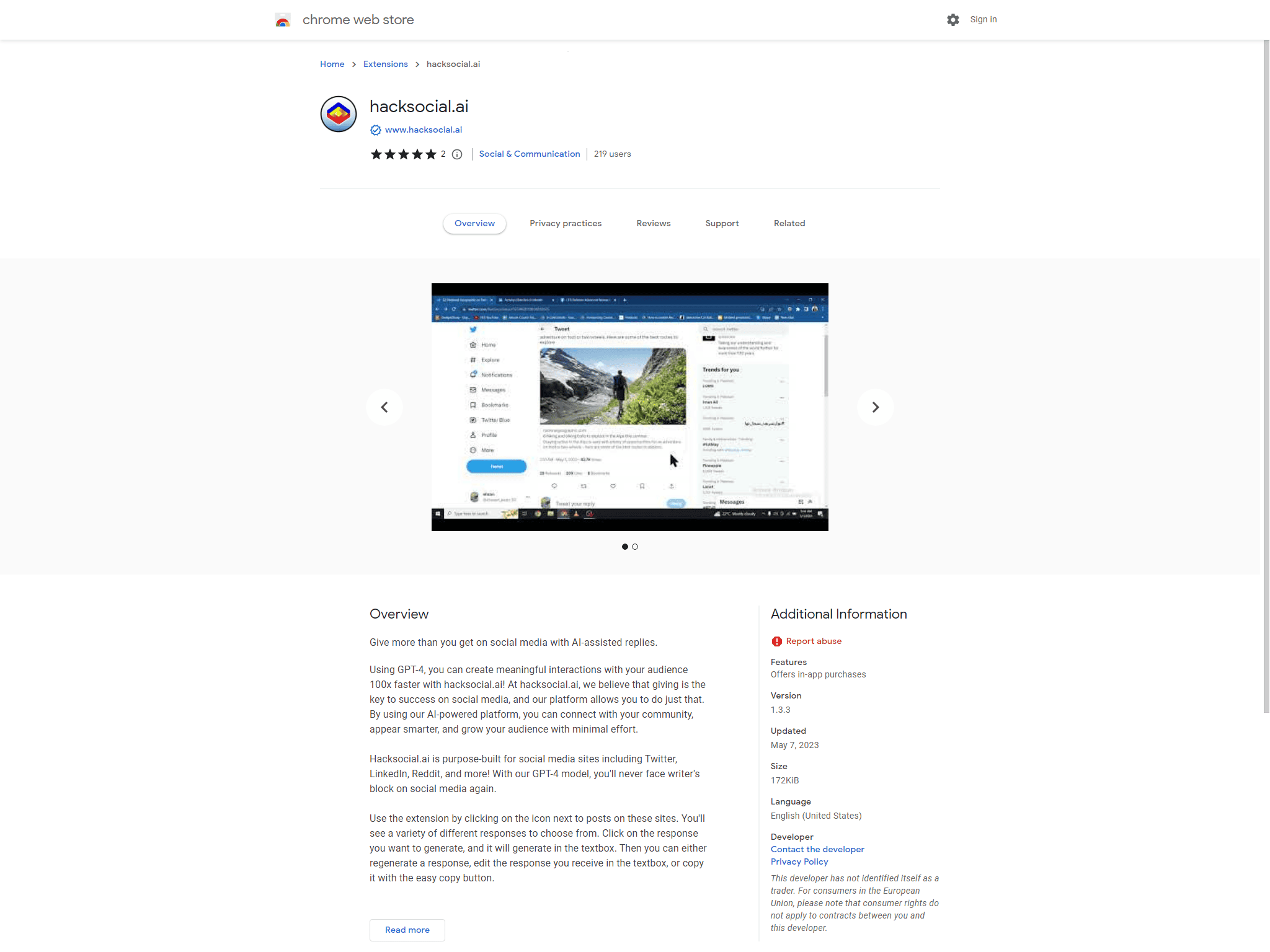Select the first carousel dot
This screenshot has width=1270, height=952.
point(625,547)
